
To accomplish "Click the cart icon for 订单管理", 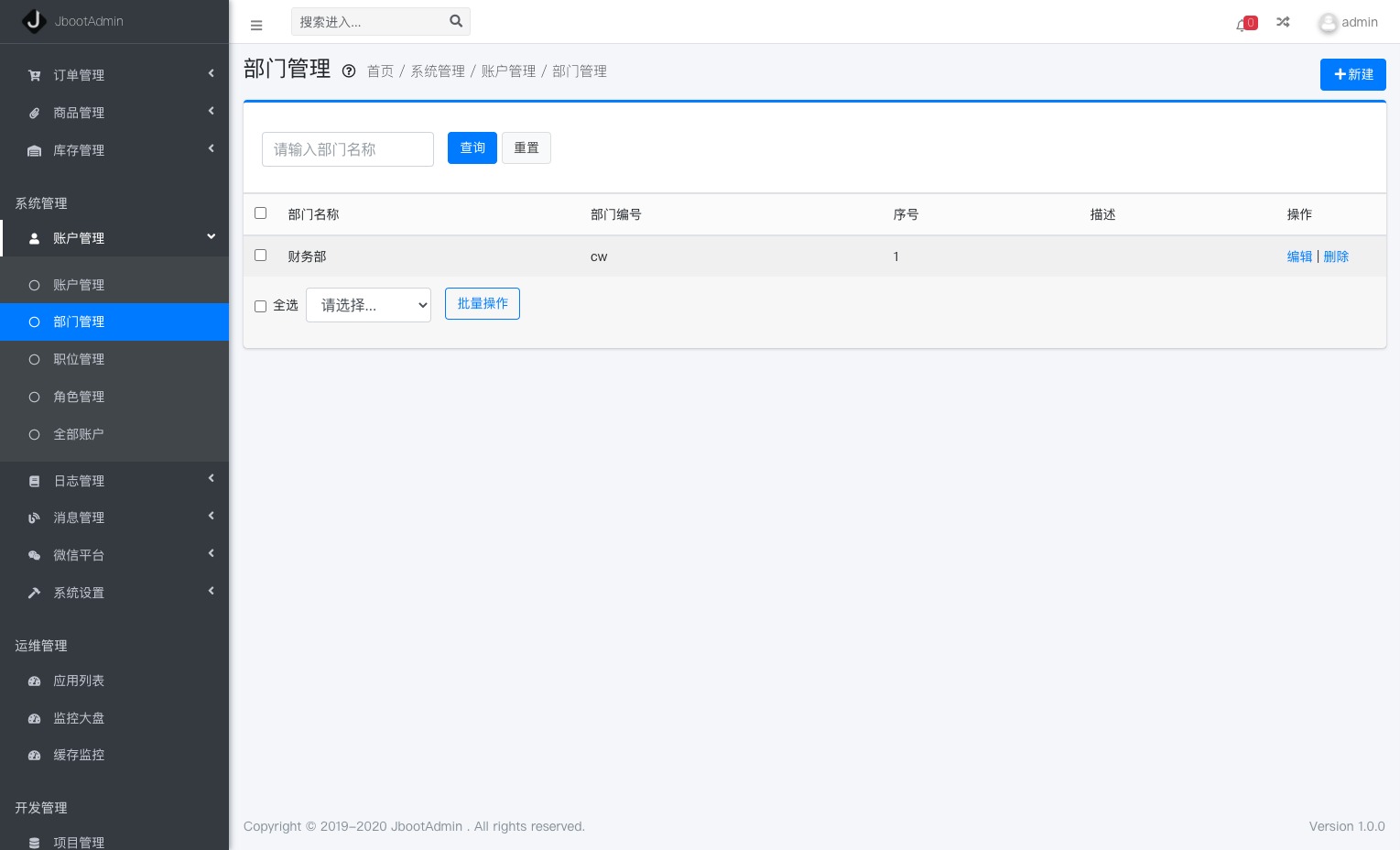I will tap(34, 75).
